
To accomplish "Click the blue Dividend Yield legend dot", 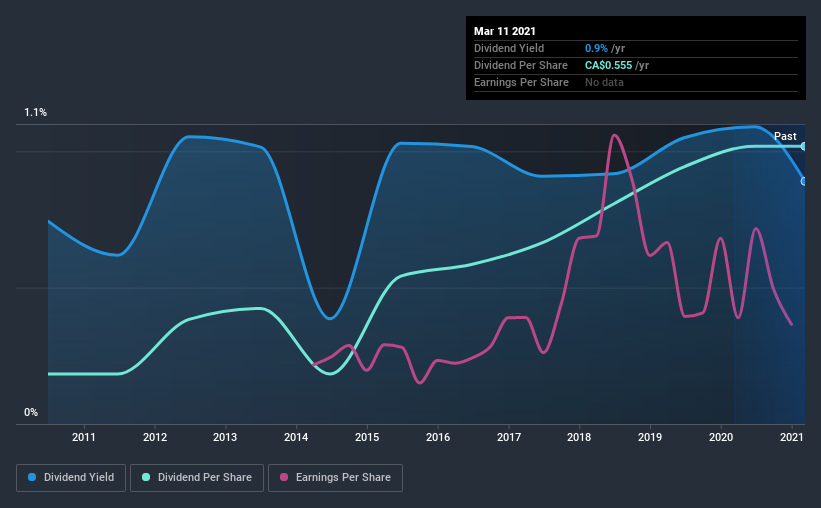I will [x=32, y=477].
